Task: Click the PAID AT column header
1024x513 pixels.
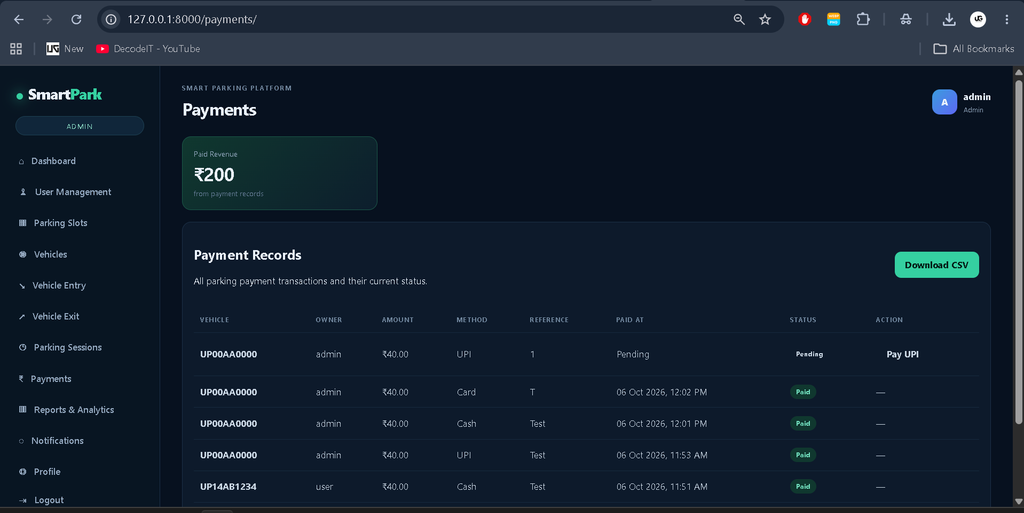Action: [x=630, y=320]
